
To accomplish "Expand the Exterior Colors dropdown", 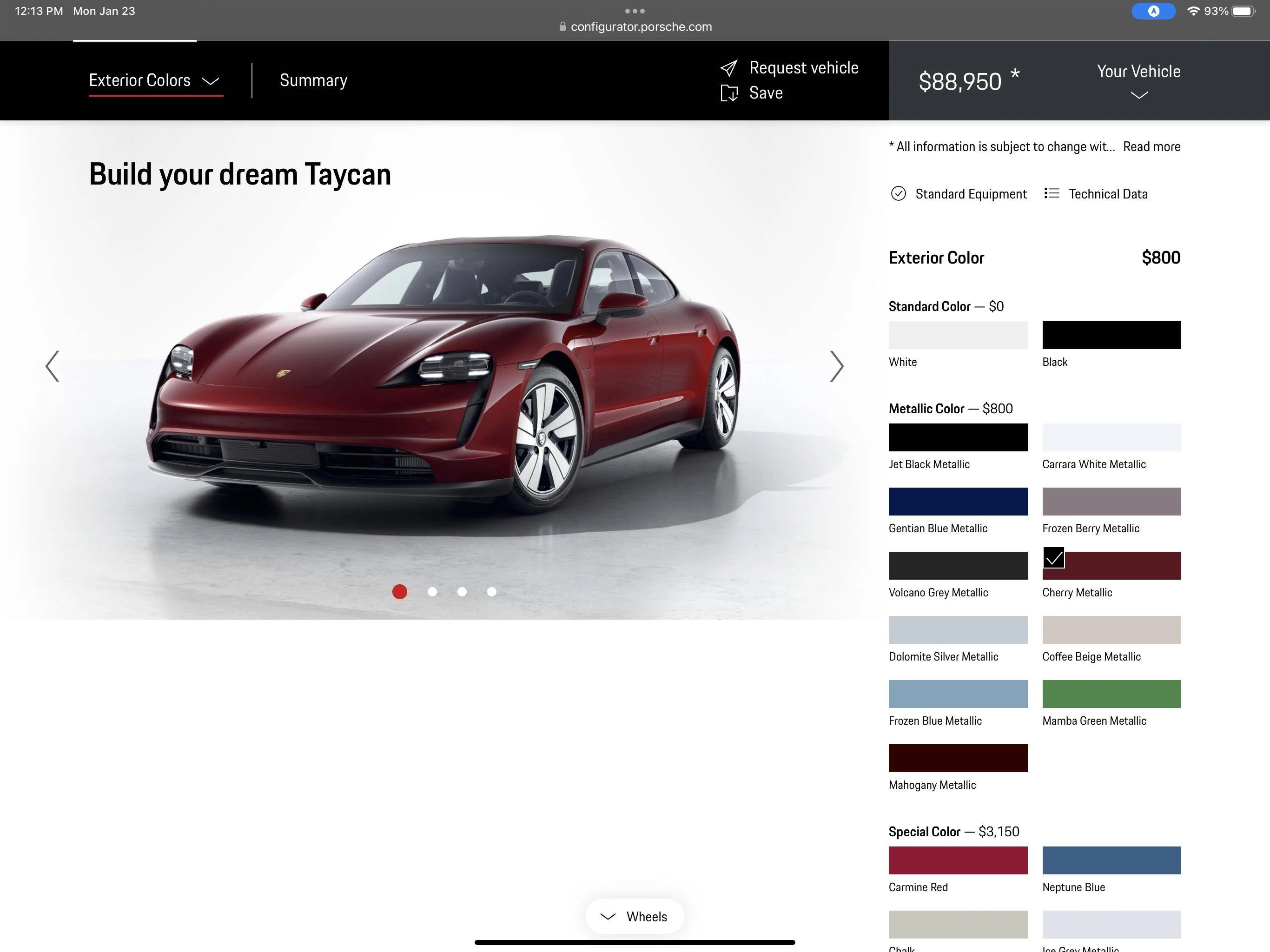I will click(x=156, y=80).
